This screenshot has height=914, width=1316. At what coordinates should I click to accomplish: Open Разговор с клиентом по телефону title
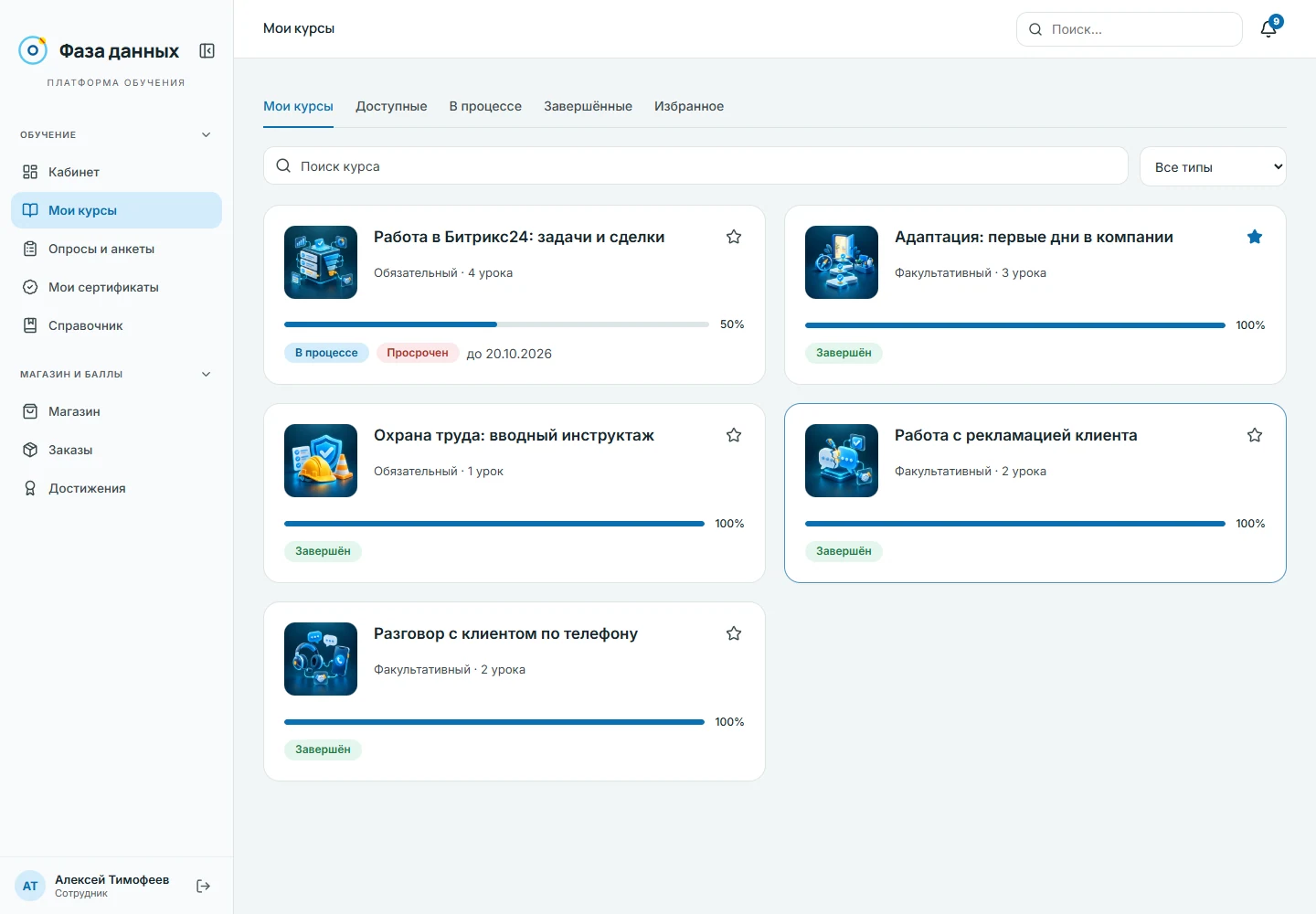[x=505, y=633]
